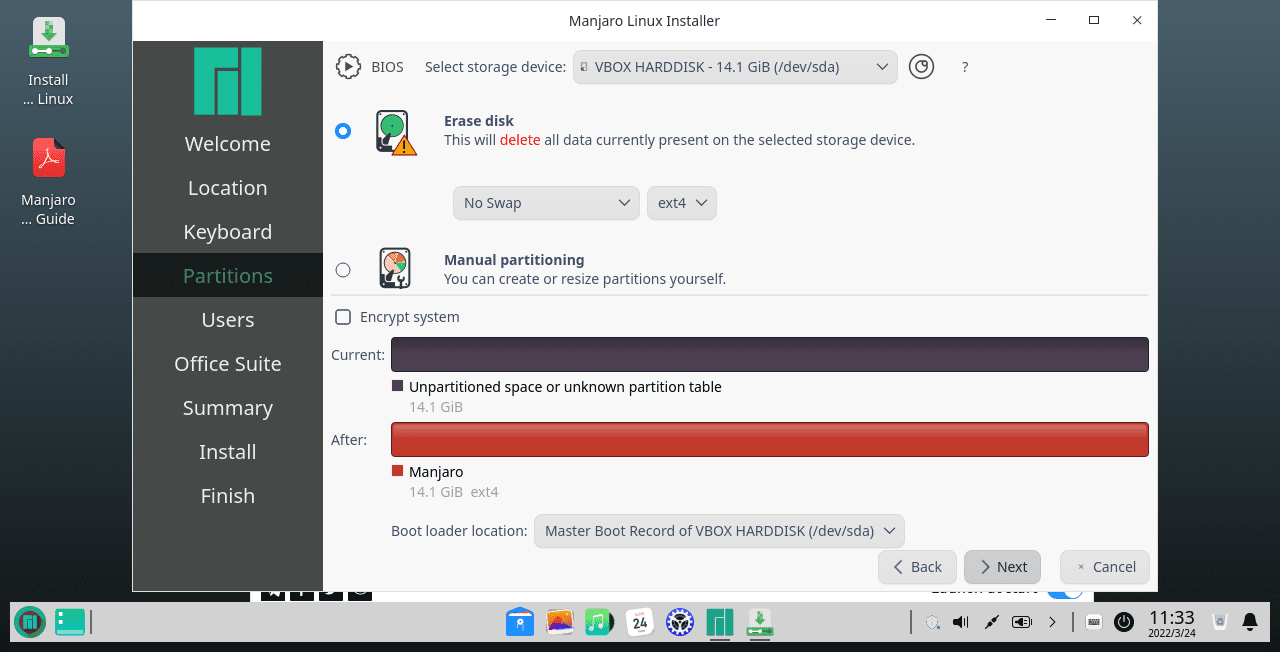1280x652 pixels.
Task: Select the Erase disk radio button
Action: [343, 131]
